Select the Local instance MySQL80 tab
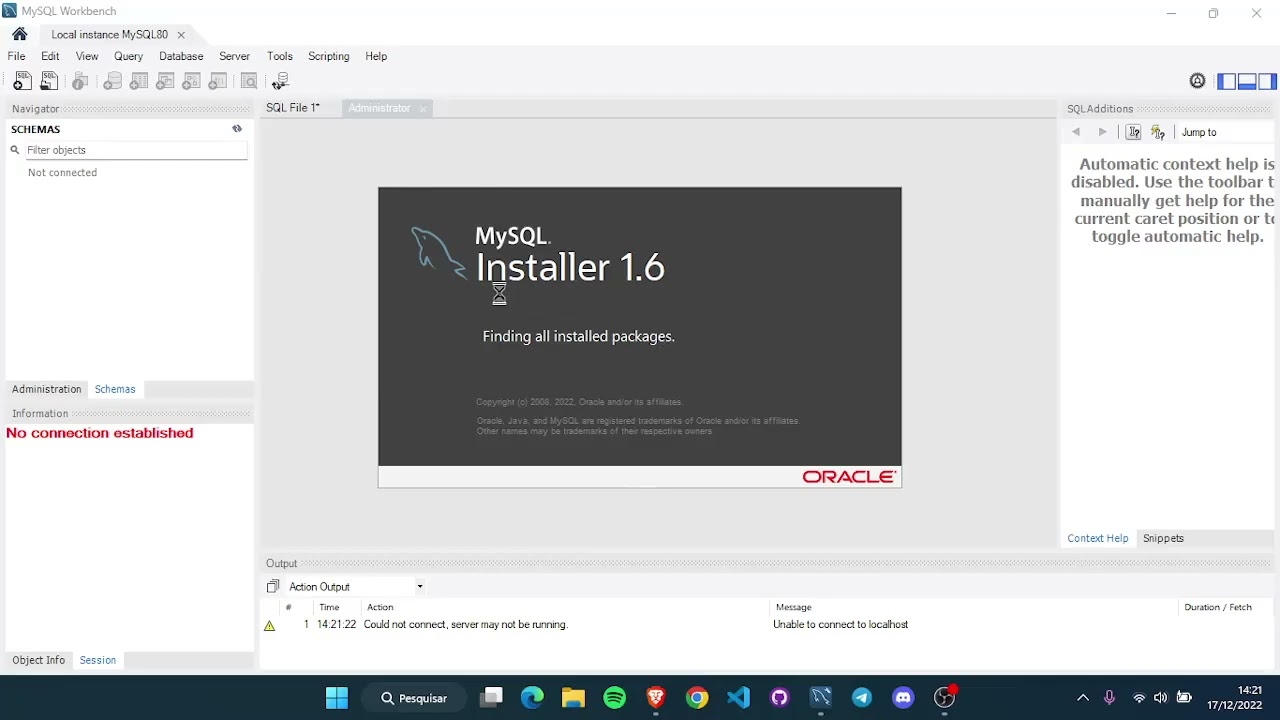Viewport: 1280px width, 720px height. [x=109, y=34]
